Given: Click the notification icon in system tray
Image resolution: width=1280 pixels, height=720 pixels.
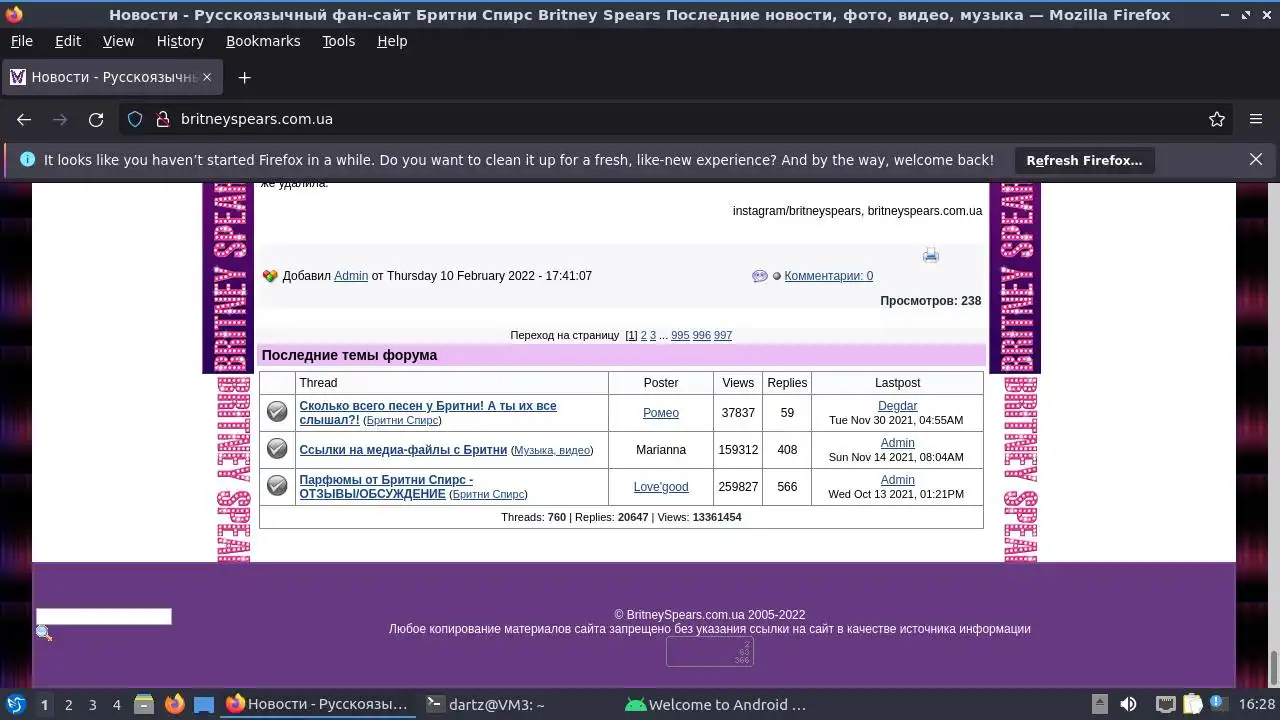Looking at the screenshot, I should 1219,704.
